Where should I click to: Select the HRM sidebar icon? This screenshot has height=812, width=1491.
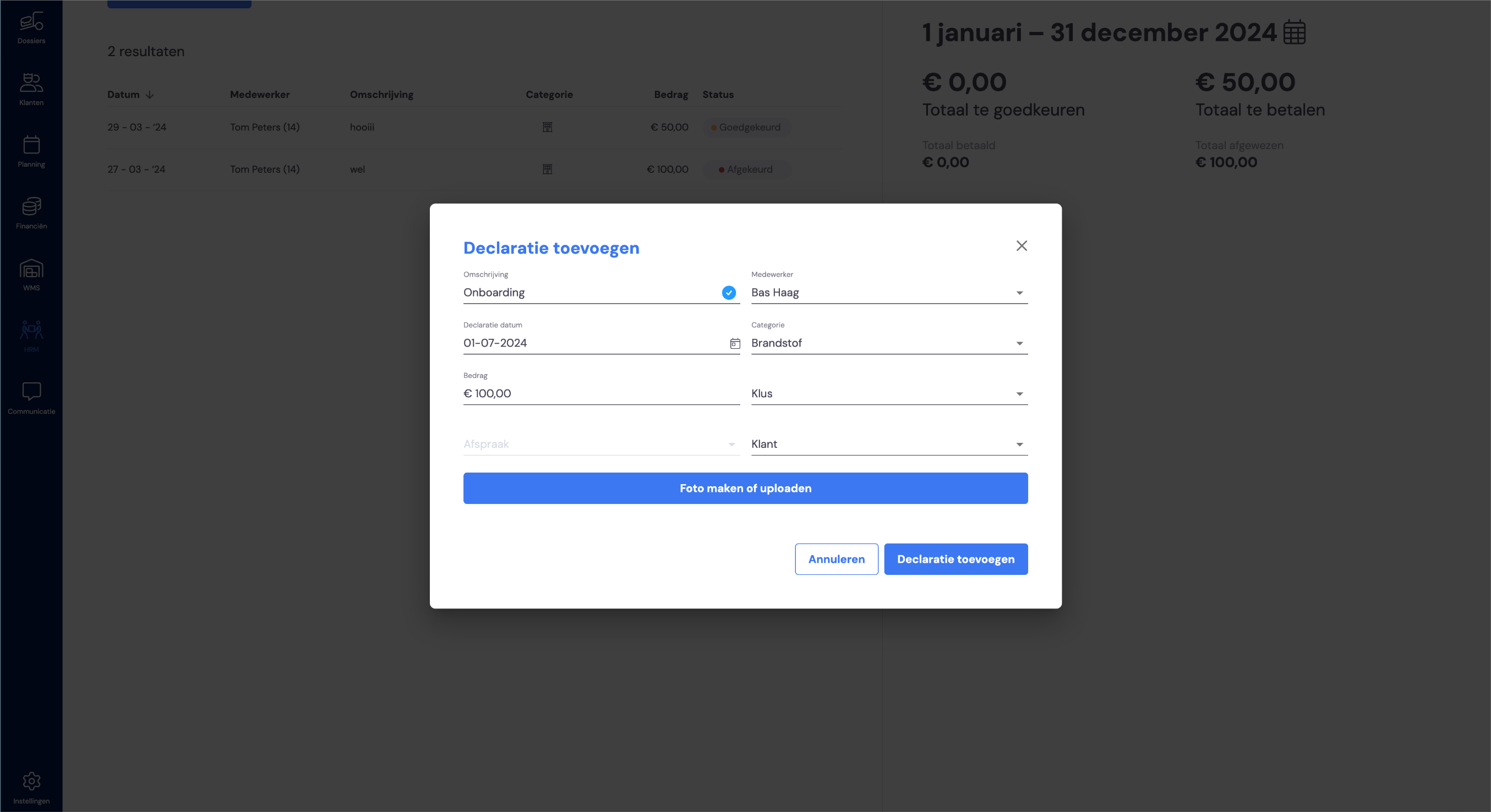pyautogui.click(x=31, y=337)
